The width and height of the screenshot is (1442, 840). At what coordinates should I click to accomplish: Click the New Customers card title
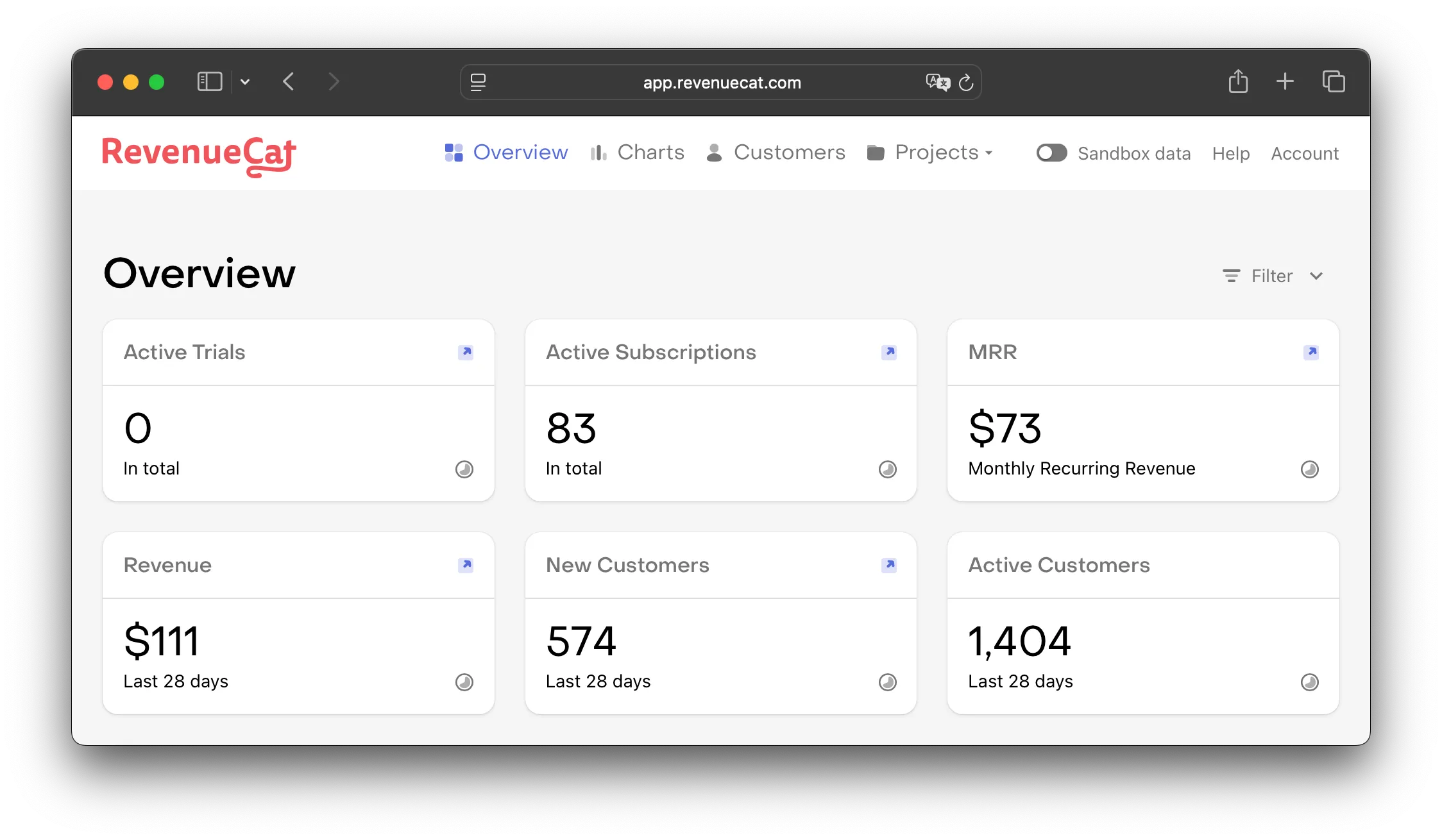click(627, 565)
